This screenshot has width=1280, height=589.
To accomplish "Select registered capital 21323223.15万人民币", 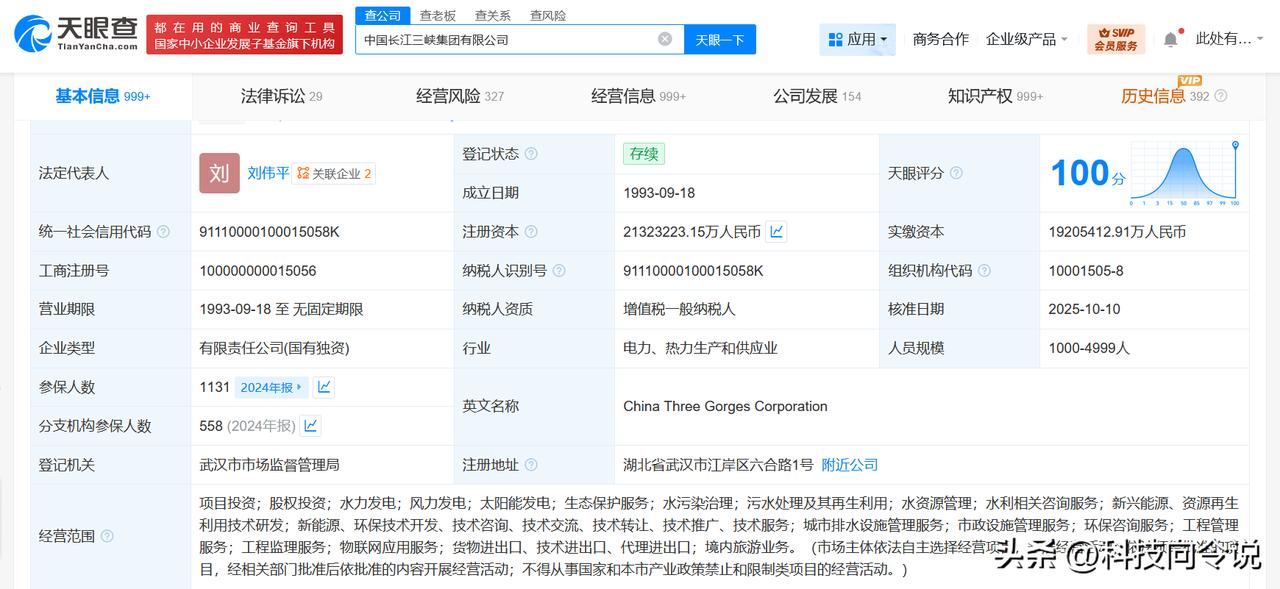I will point(692,232).
